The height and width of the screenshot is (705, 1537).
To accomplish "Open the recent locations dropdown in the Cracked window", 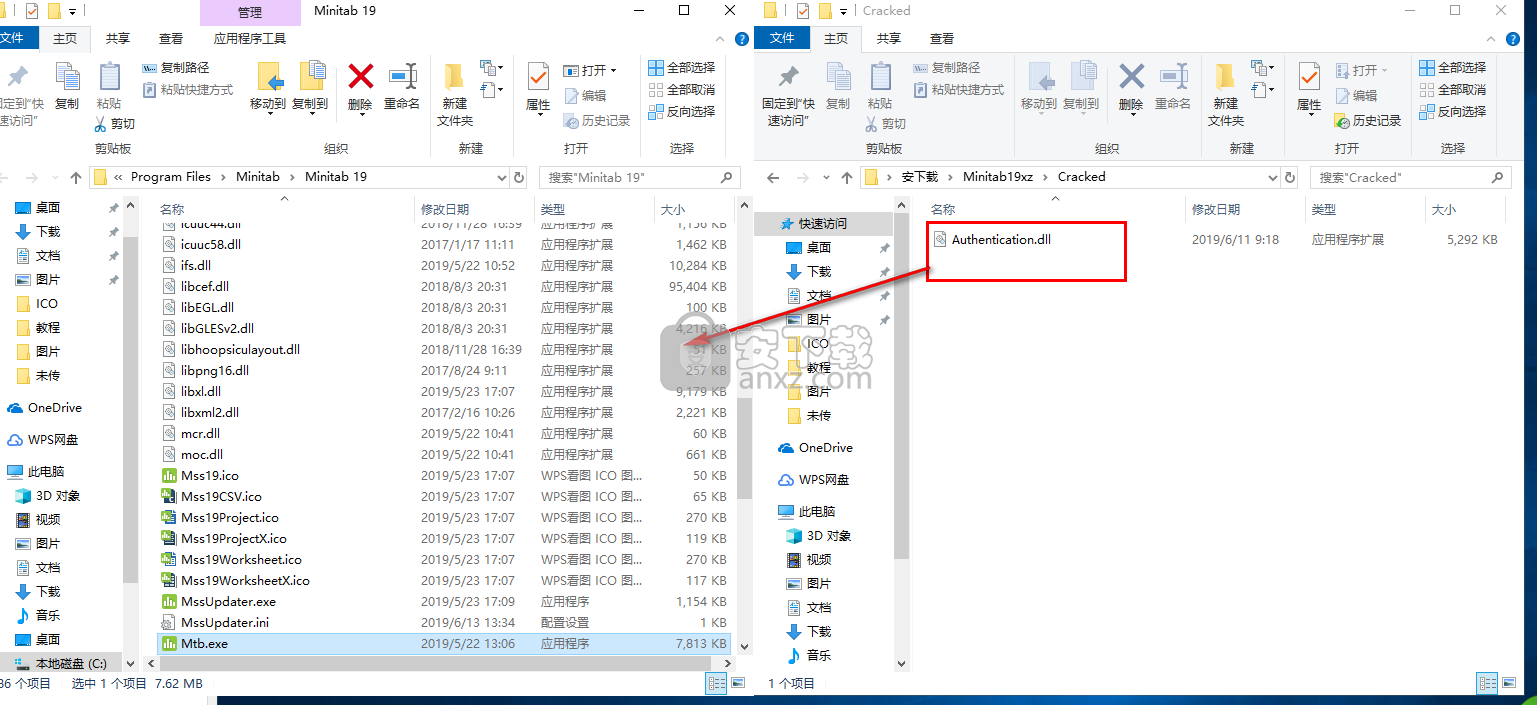I will click(x=825, y=178).
